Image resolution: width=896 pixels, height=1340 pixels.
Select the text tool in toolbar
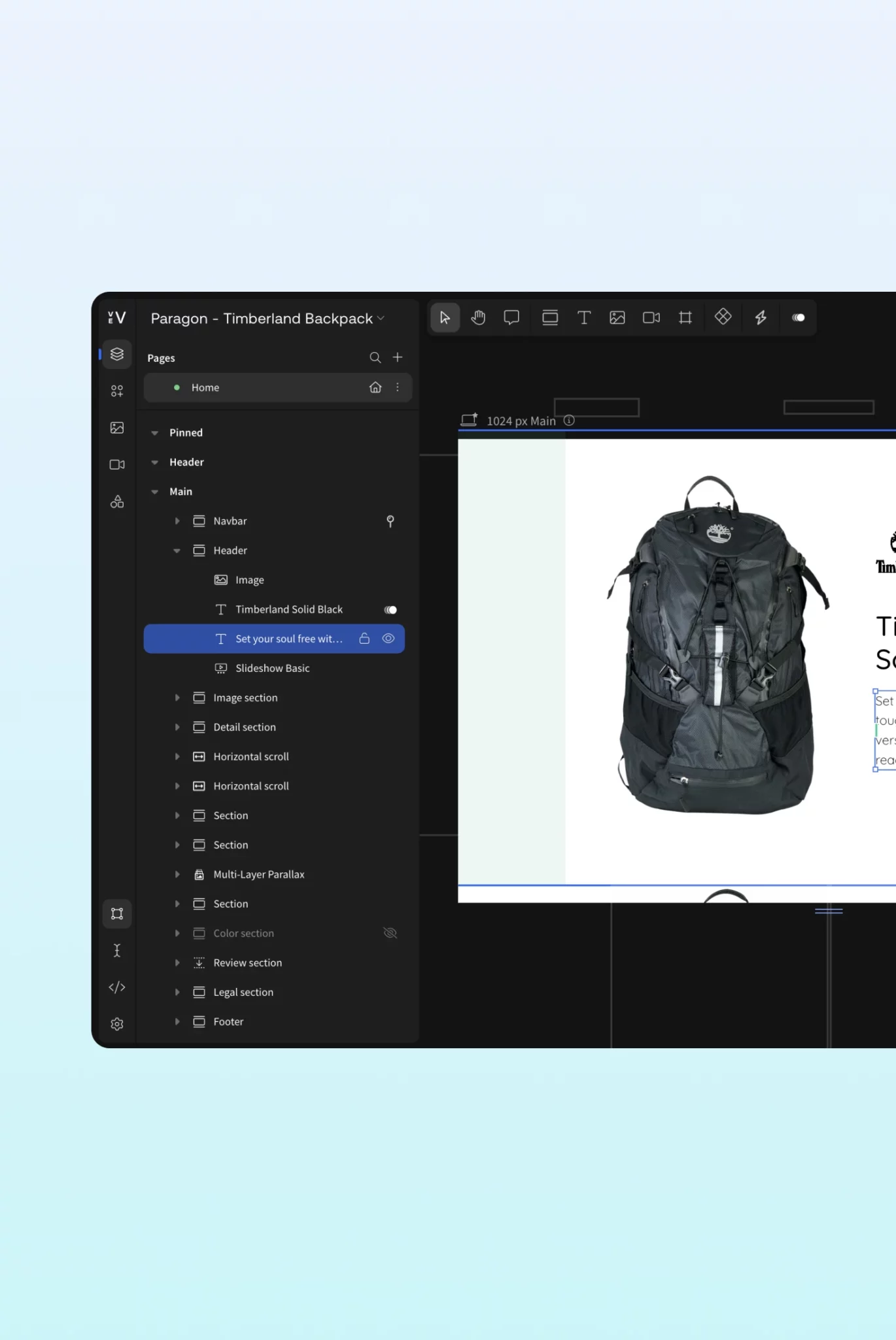point(584,318)
